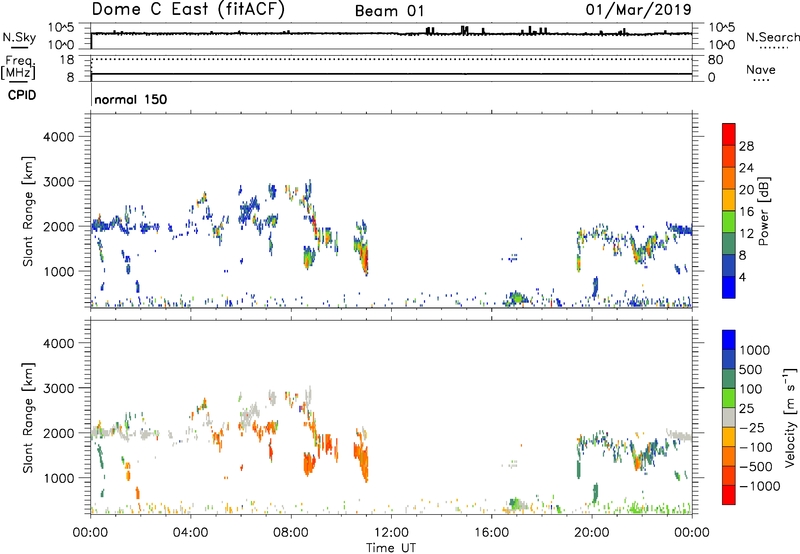Click the 'normal 150' CPID text
This screenshot has width=800, height=554.
(x=131, y=99)
